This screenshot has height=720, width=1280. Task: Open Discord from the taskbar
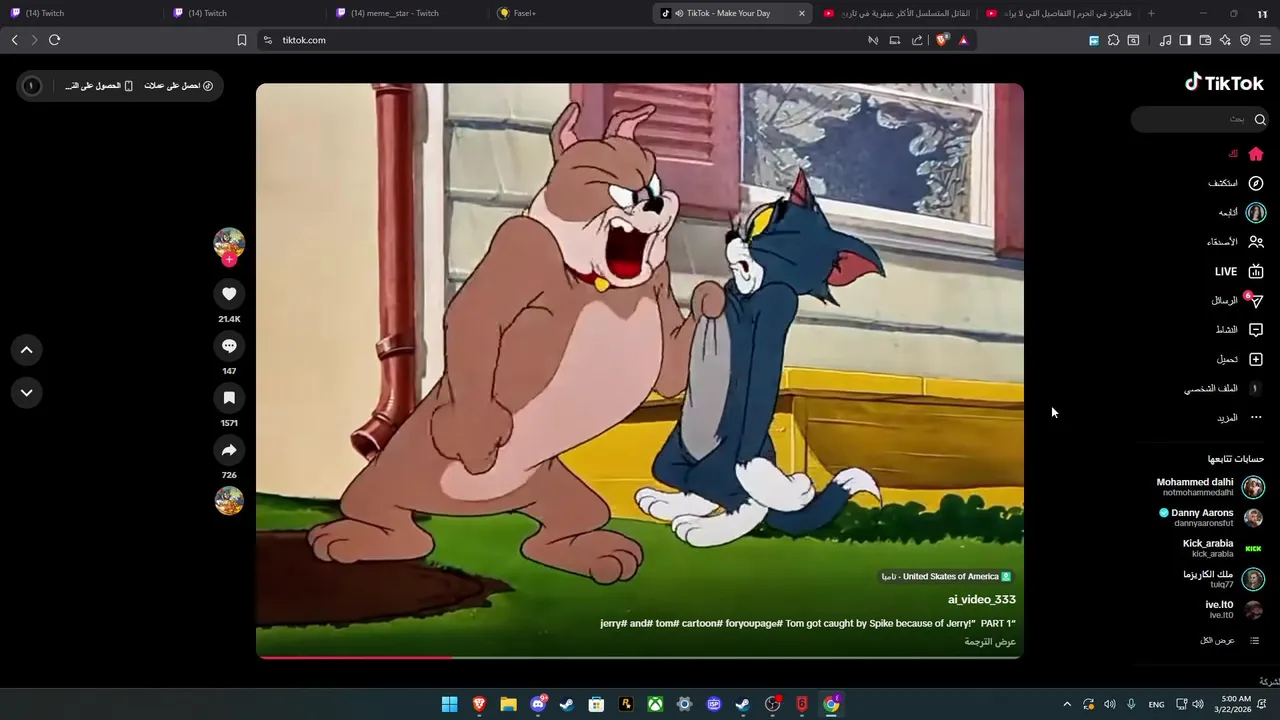pyautogui.click(x=538, y=704)
